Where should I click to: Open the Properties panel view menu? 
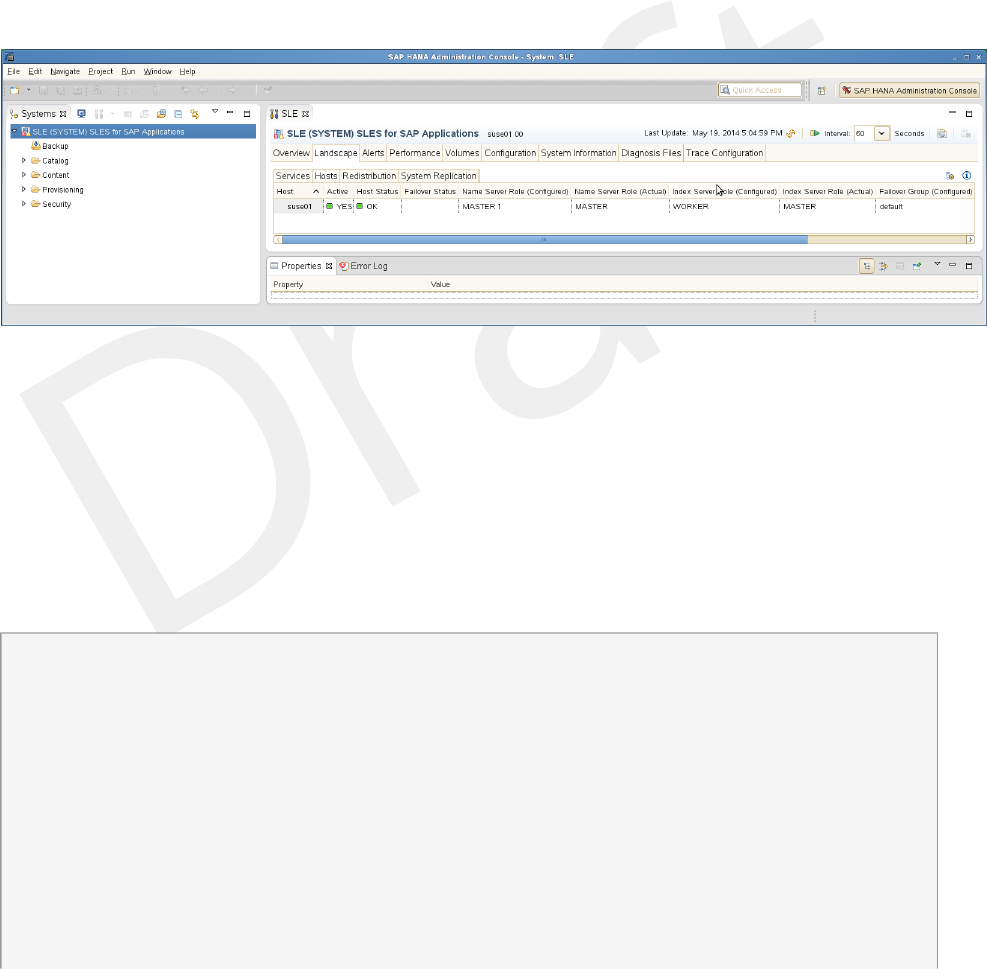point(937,264)
